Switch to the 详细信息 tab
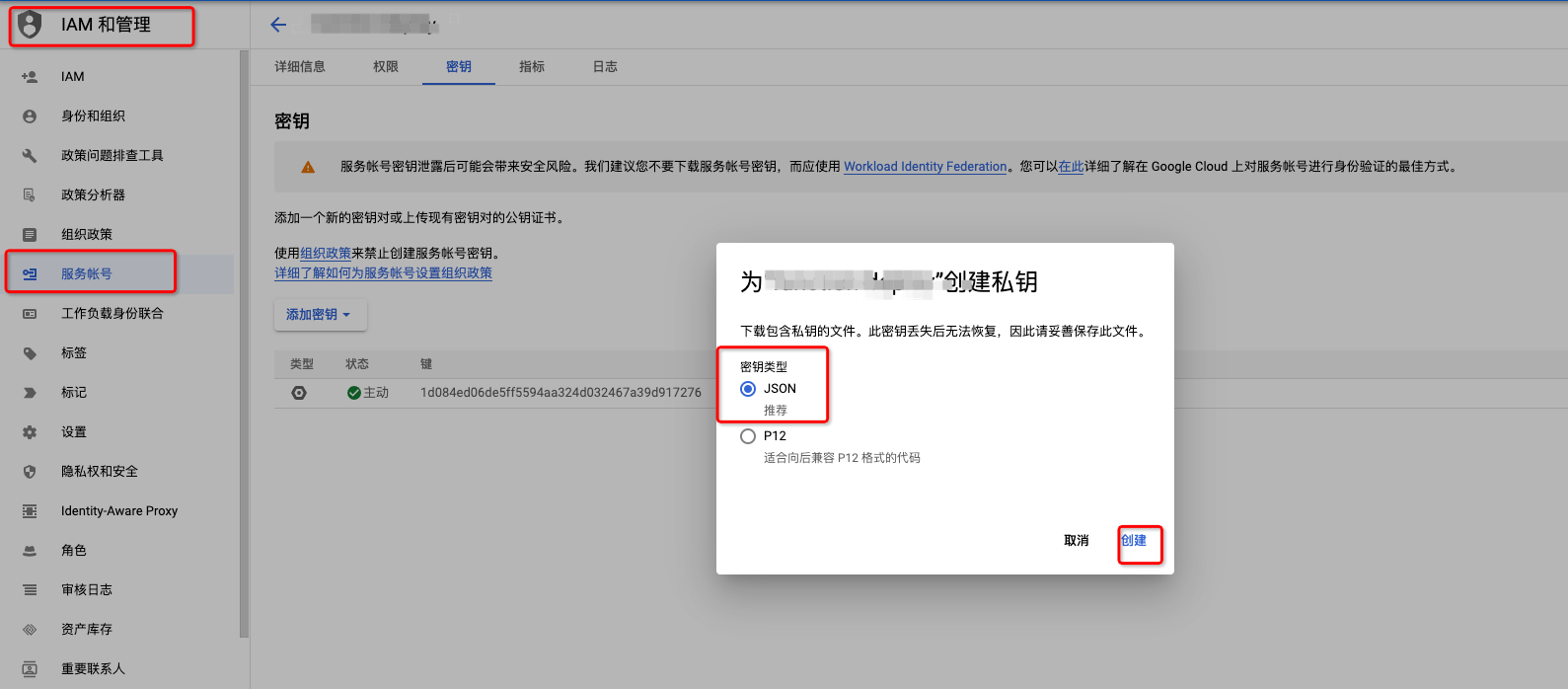Image resolution: width=1568 pixels, height=689 pixels. point(300,66)
